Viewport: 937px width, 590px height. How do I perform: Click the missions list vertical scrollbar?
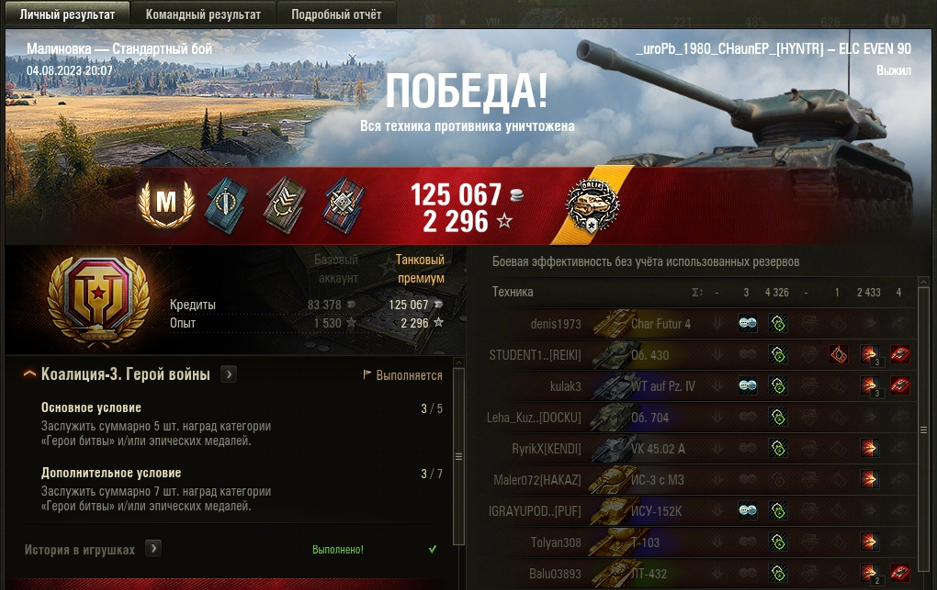[x=459, y=457]
